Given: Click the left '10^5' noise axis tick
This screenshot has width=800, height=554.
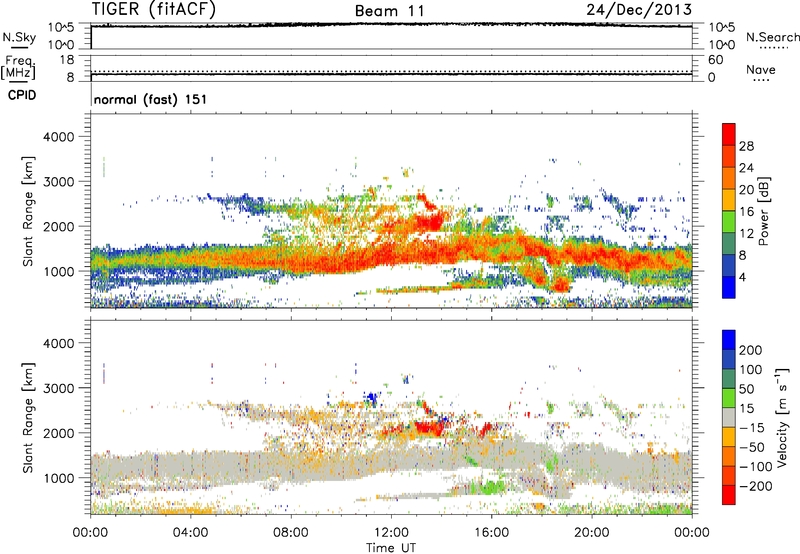Looking at the screenshot, I should tap(61, 27).
